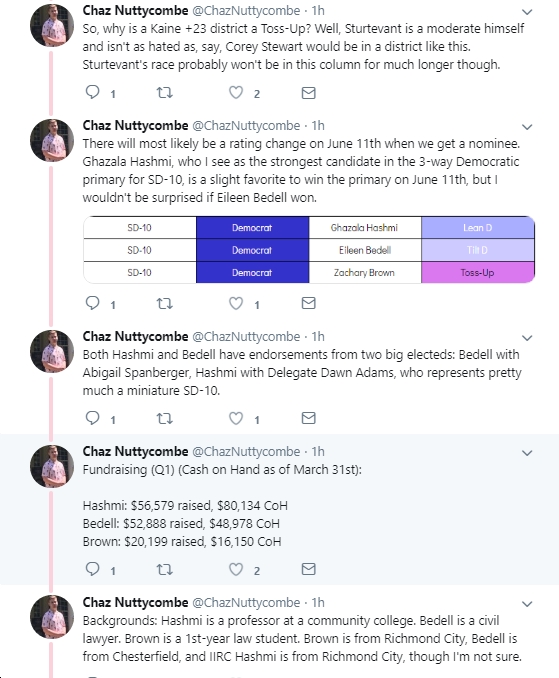
Task: Share the endorsements tweet via message envelope
Action: (308, 418)
